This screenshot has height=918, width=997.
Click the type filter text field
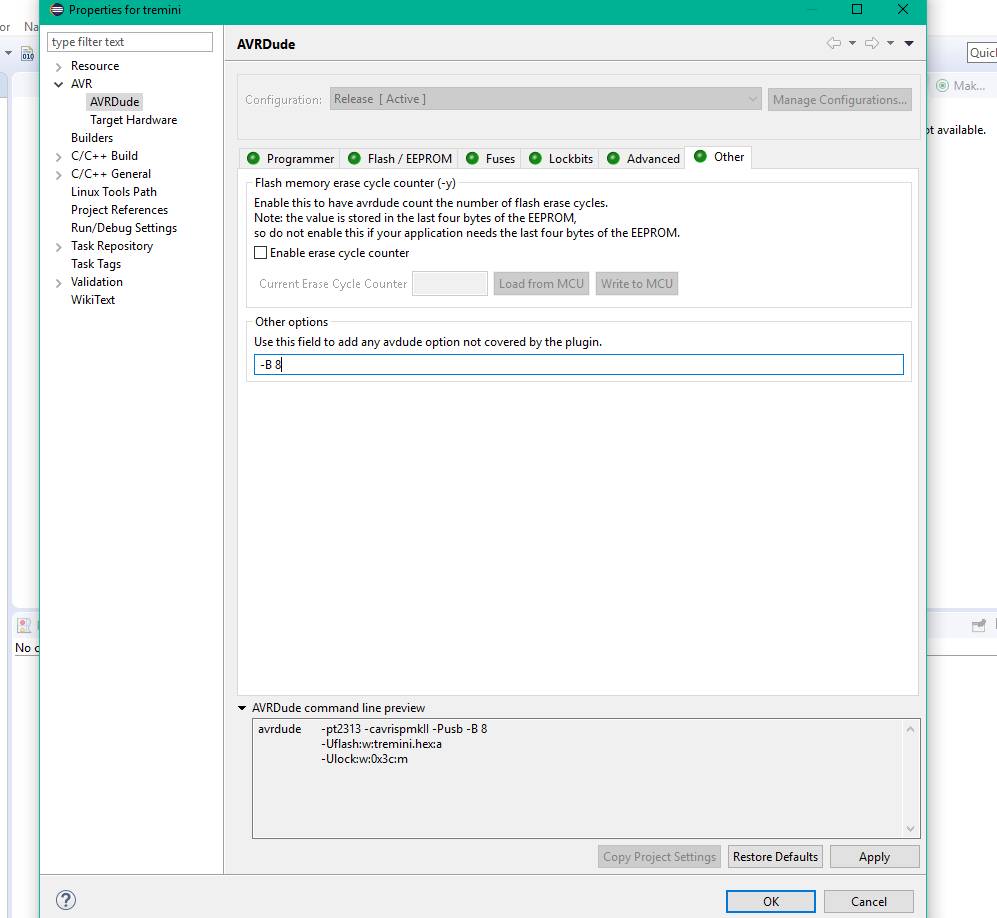130,42
